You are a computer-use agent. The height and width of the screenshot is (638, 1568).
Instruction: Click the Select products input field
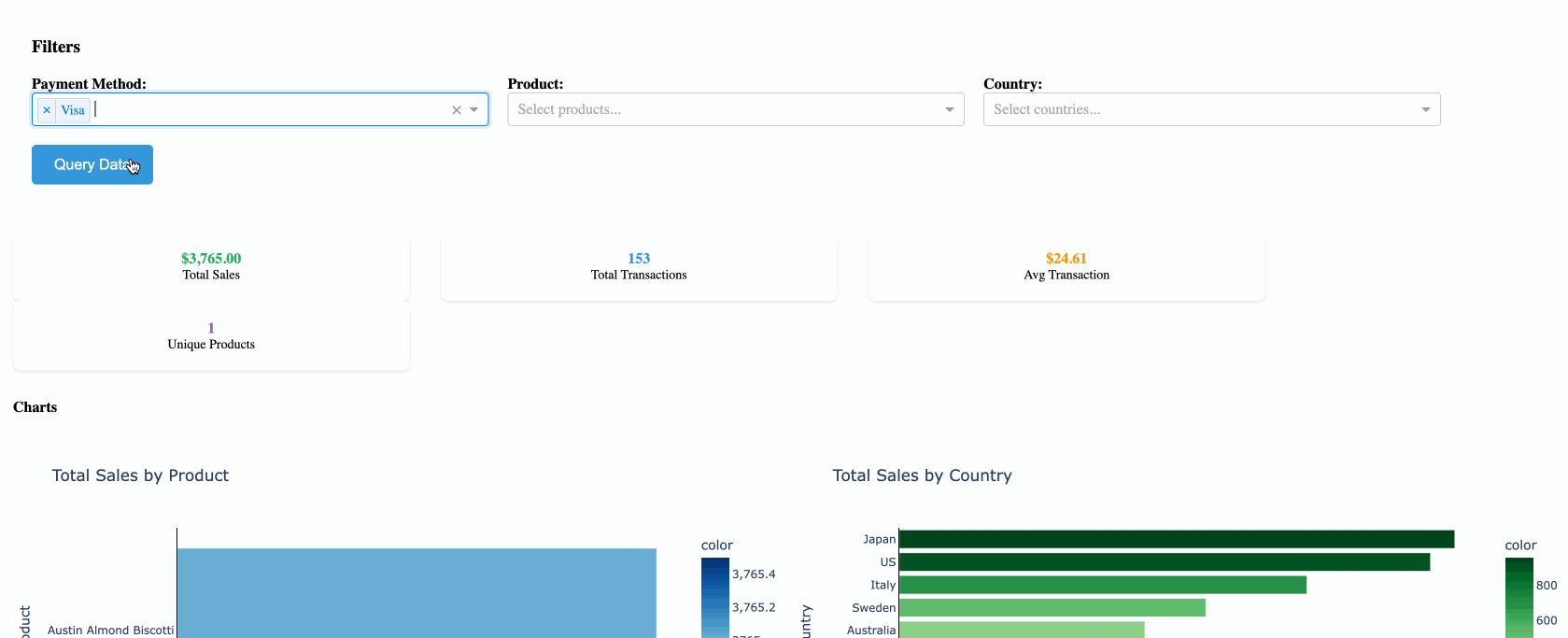(736, 109)
